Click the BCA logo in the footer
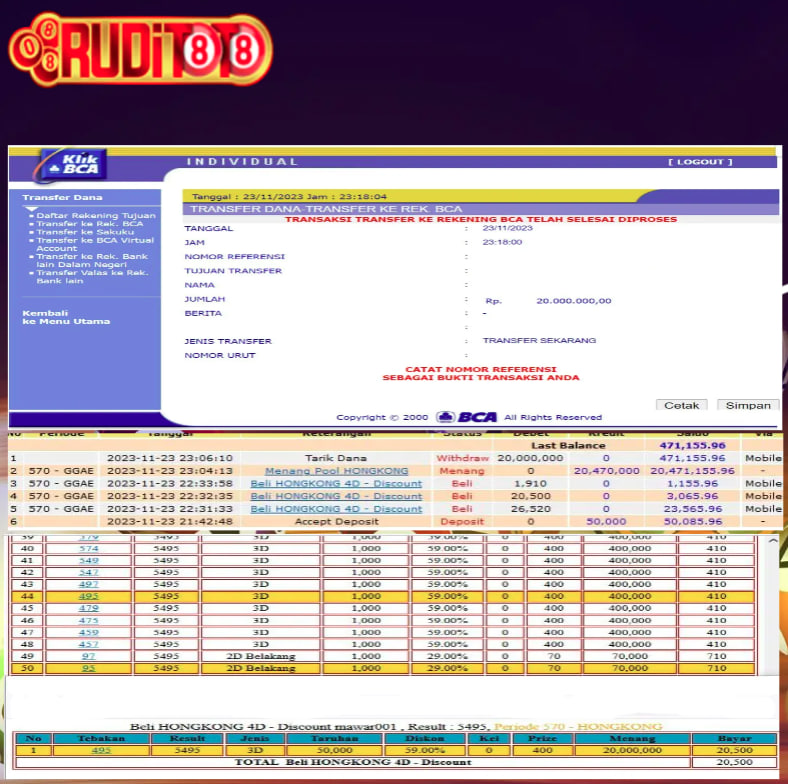This screenshot has width=788, height=784. coord(467,417)
